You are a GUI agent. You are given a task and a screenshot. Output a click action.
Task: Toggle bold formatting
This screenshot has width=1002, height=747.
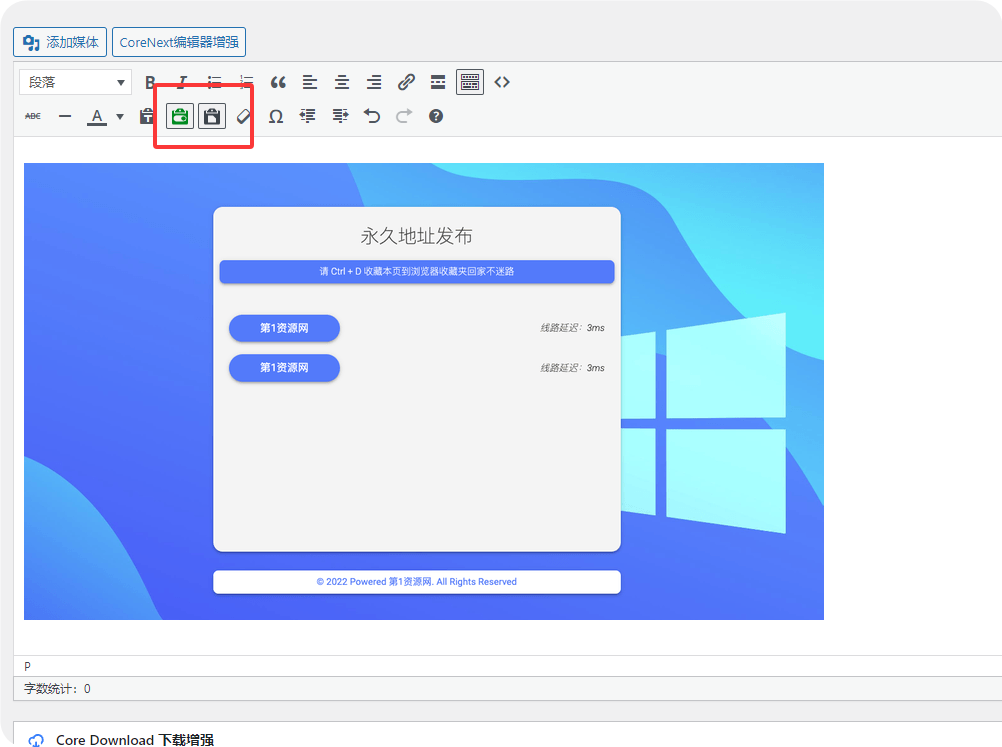point(150,82)
